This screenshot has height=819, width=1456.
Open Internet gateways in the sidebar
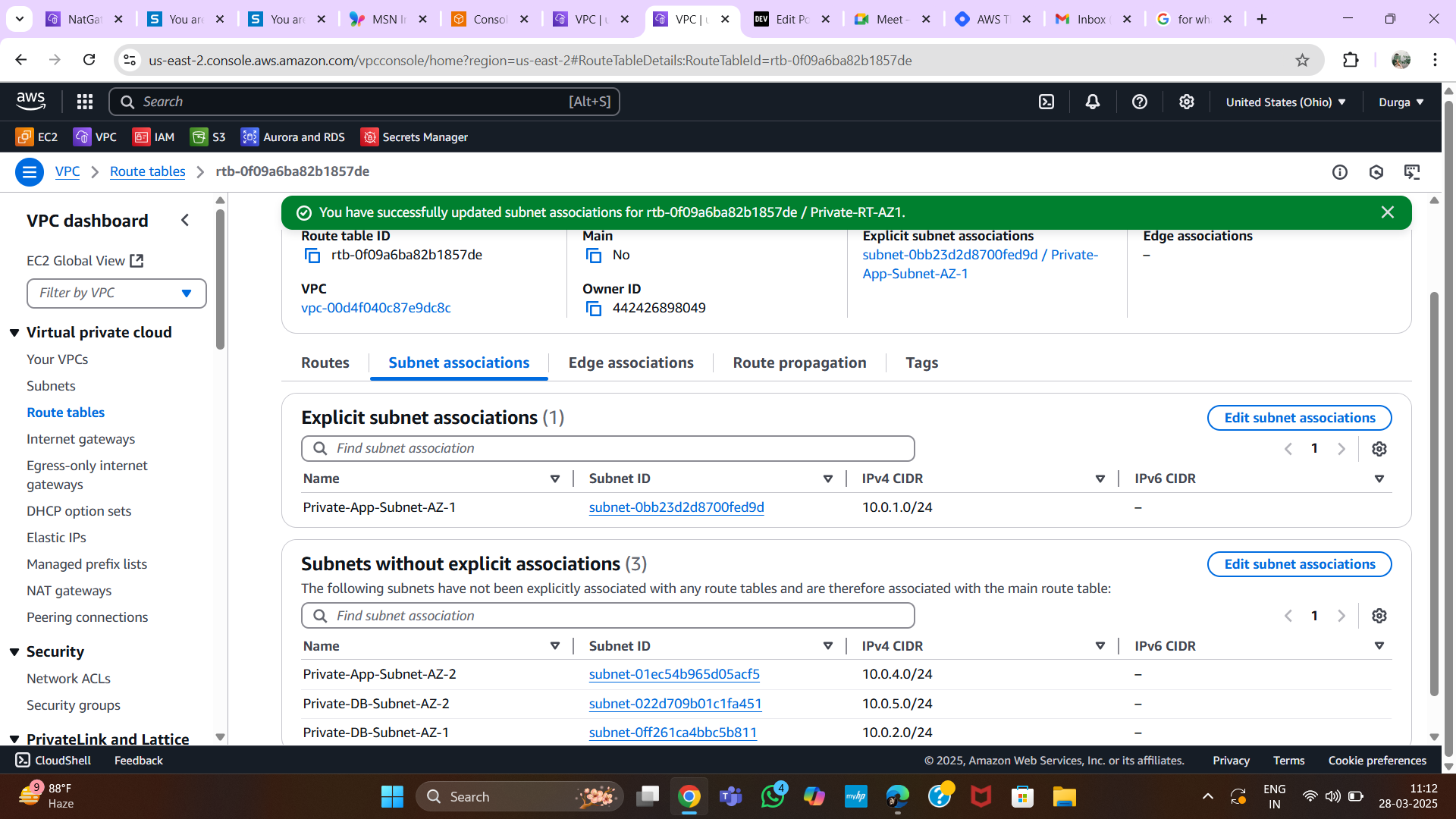tap(80, 439)
